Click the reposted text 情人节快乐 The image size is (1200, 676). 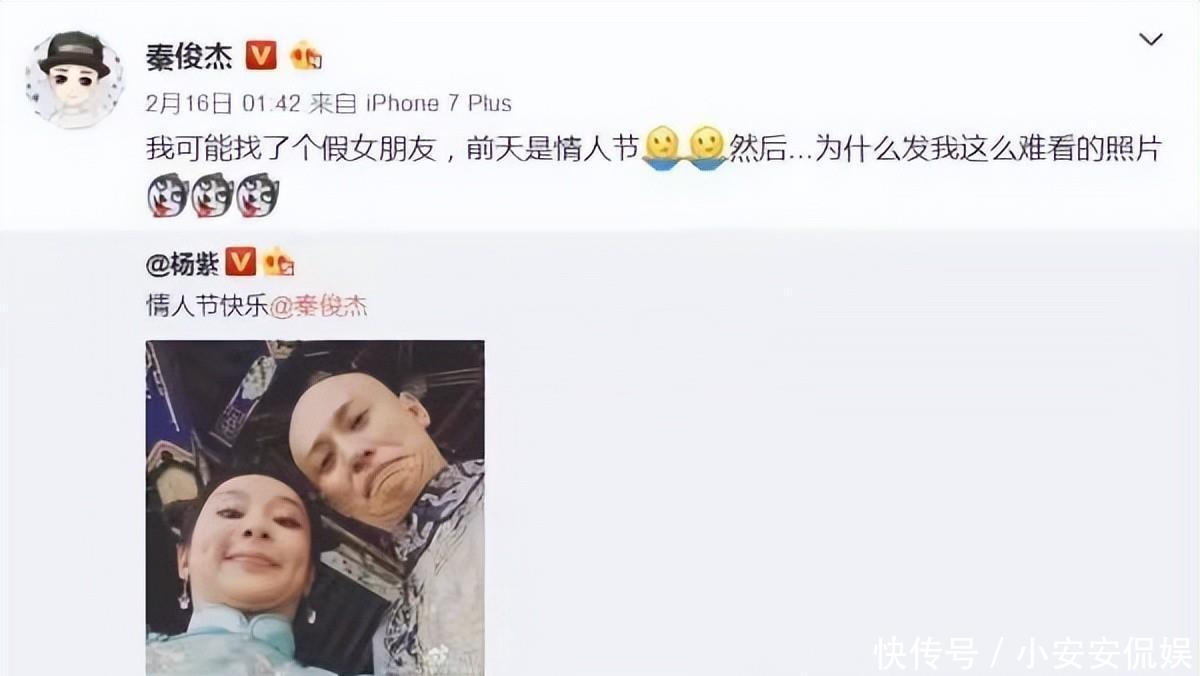coord(208,306)
